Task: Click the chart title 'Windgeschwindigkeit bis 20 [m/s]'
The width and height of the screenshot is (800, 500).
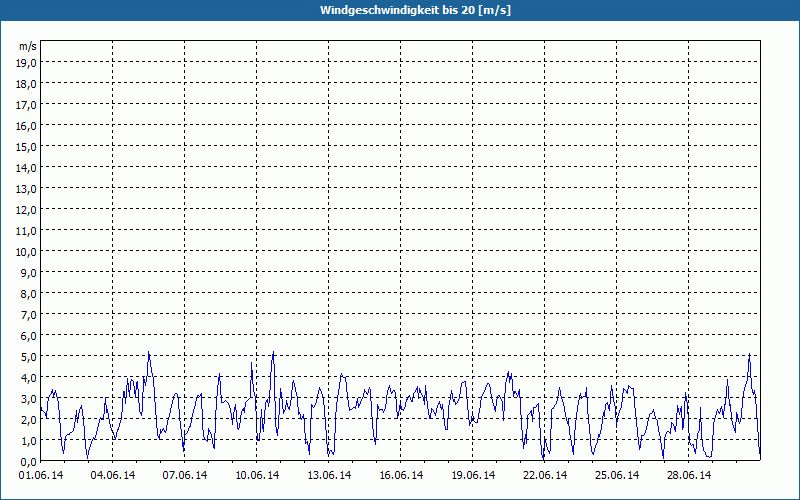Action: [x=415, y=10]
